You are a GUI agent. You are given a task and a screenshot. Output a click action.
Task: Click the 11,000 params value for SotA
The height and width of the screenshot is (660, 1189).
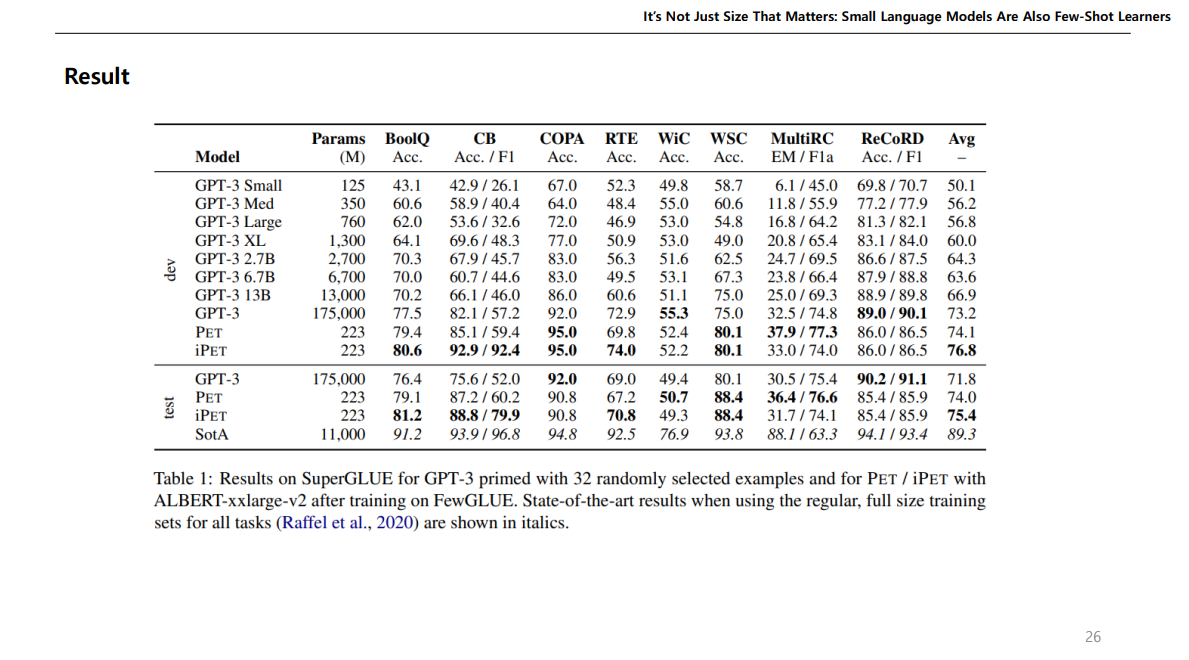(342, 435)
